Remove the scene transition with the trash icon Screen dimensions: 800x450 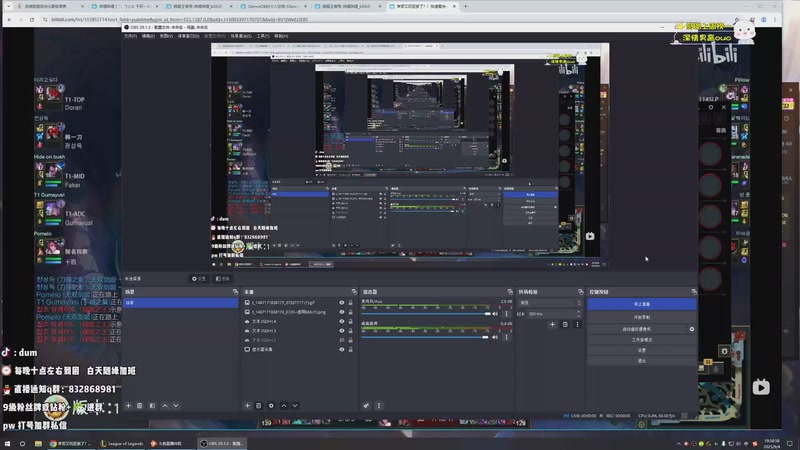(x=565, y=324)
